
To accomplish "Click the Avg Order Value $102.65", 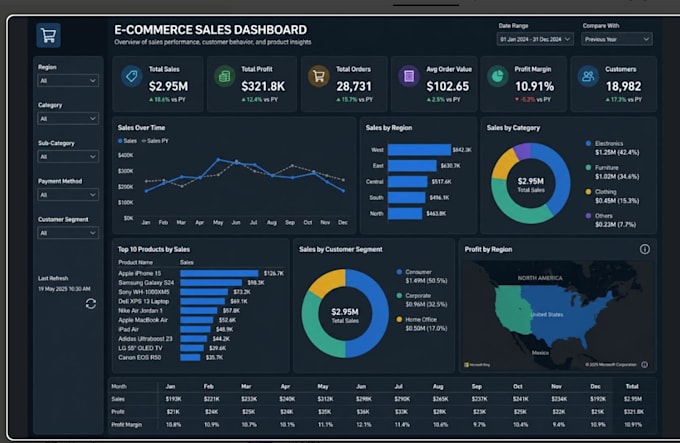I will pyautogui.click(x=448, y=86).
